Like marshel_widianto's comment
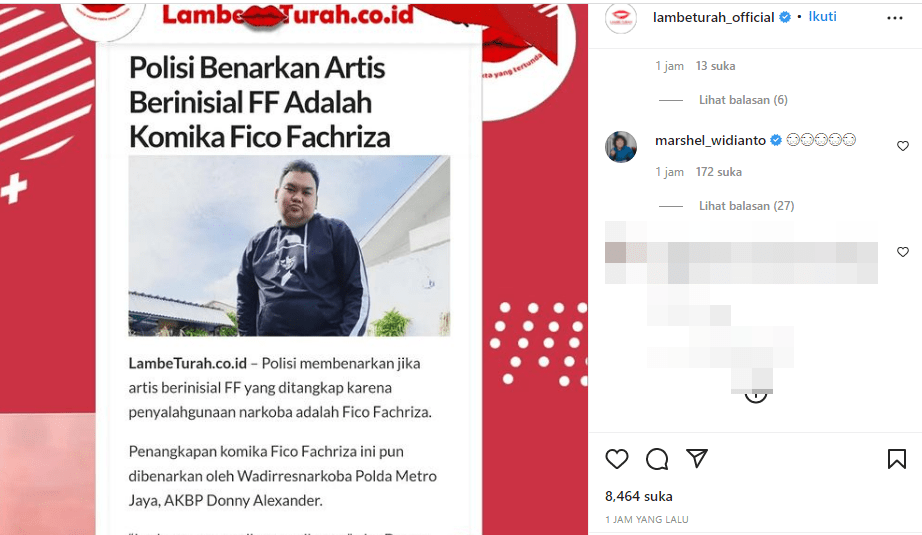This screenshot has width=922, height=535. 903,146
